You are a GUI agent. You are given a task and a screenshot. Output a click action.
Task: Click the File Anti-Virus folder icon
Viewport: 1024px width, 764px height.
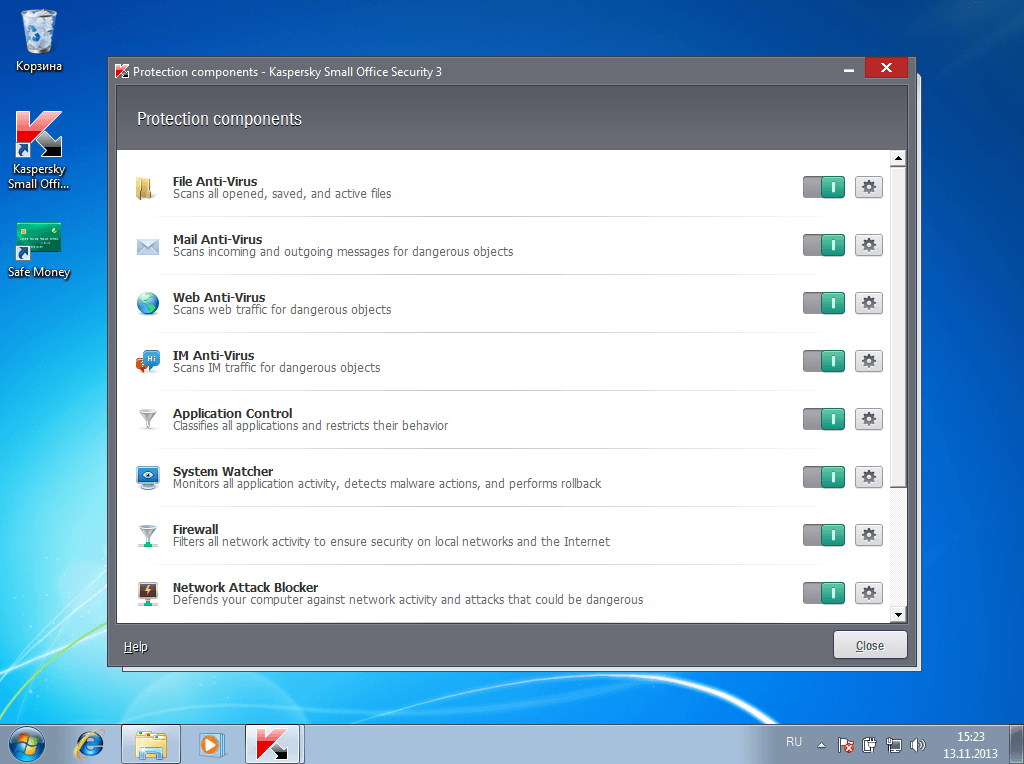(x=145, y=188)
